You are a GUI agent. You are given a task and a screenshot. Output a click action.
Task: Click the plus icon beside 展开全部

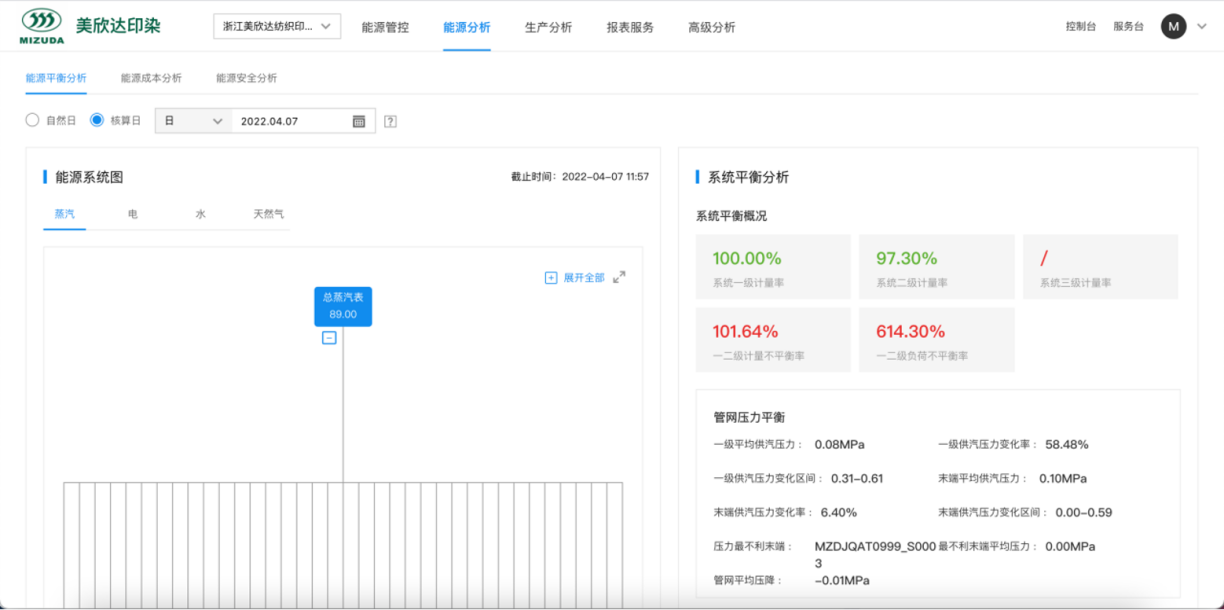pyautogui.click(x=550, y=277)
